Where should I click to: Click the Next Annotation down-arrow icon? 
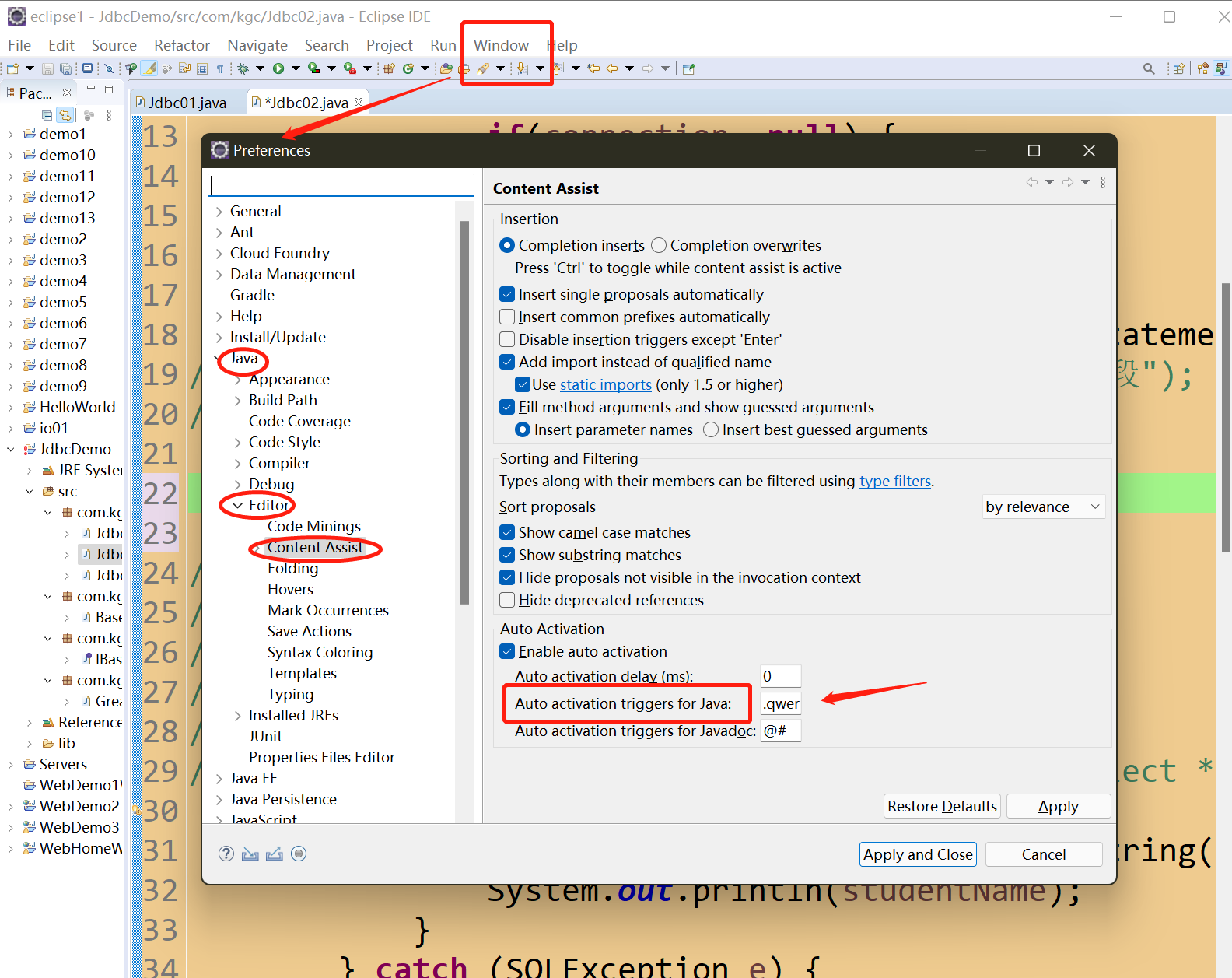pos(522,68)
